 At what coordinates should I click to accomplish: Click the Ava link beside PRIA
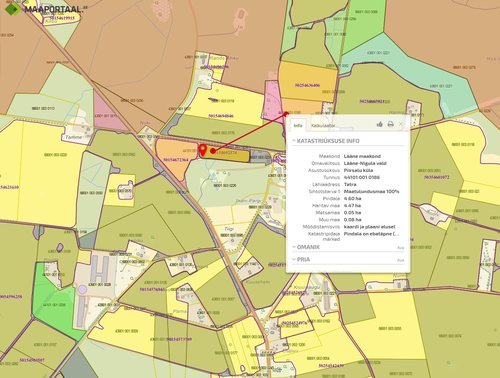[400, 260]
